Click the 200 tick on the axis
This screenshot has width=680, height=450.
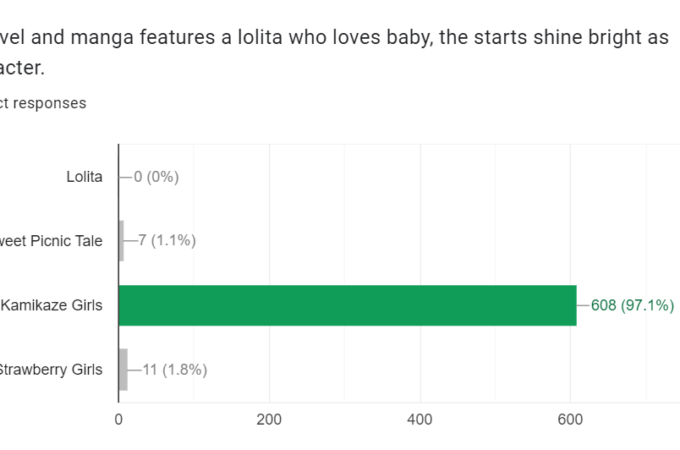269,420
